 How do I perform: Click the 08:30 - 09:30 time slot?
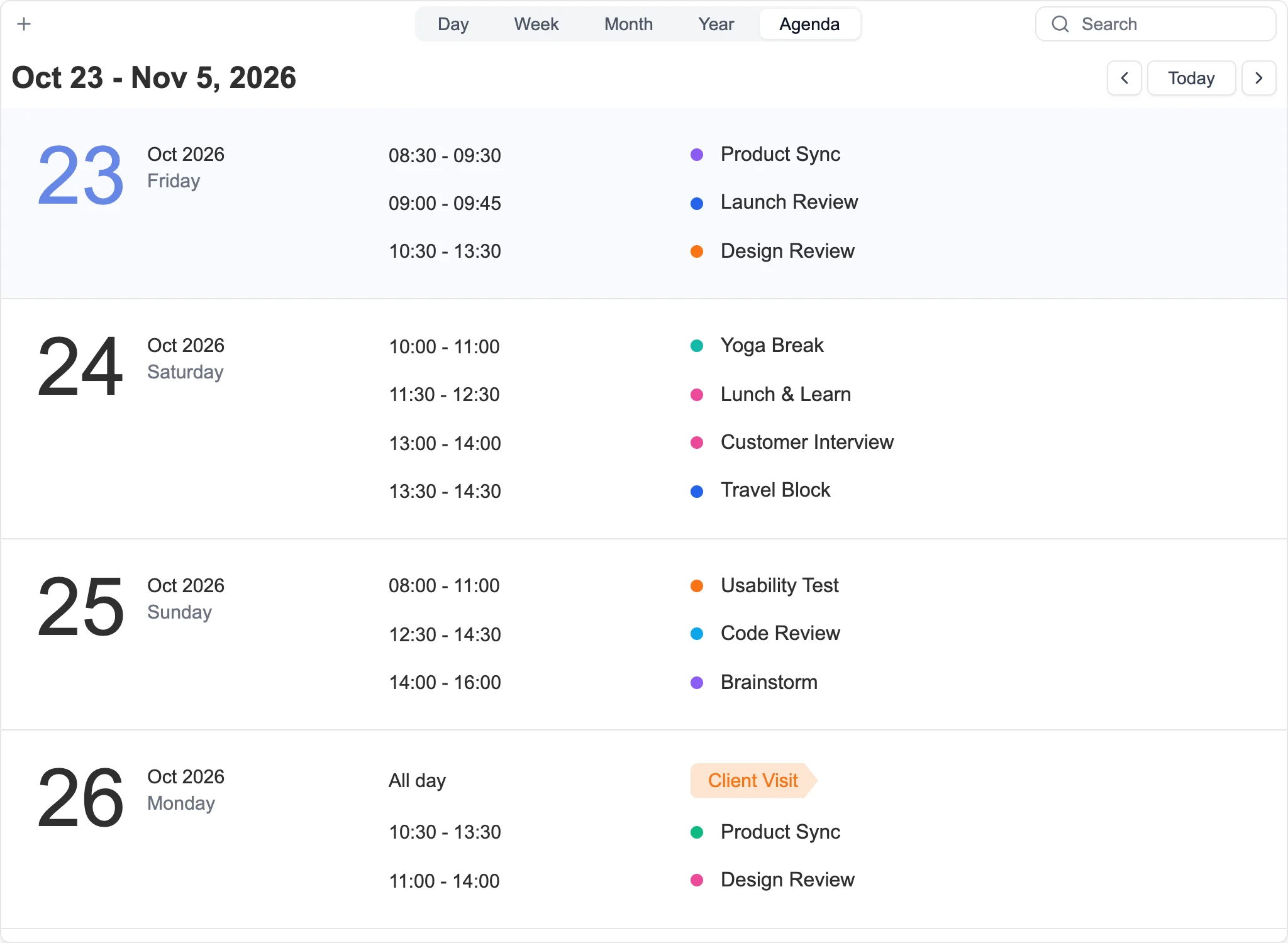[x=445, y=156]
